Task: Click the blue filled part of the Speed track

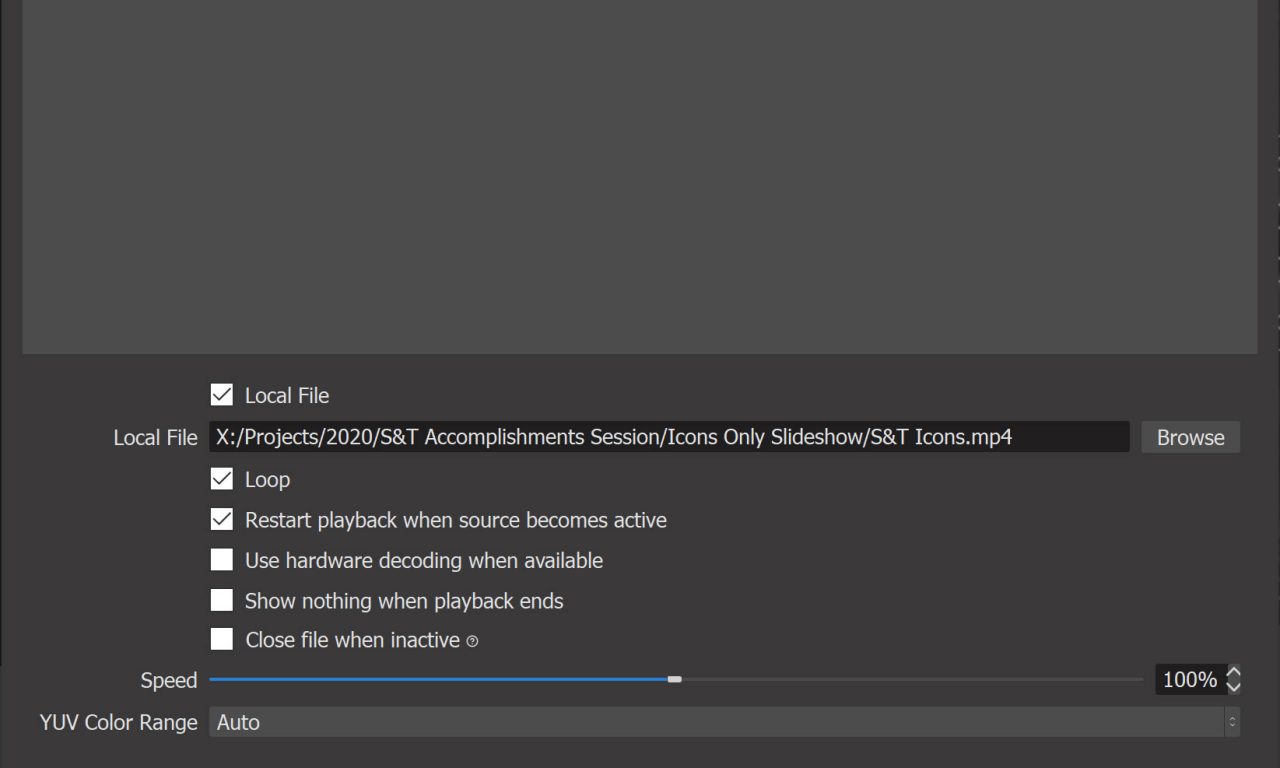Action: click(x=440, y=680)
